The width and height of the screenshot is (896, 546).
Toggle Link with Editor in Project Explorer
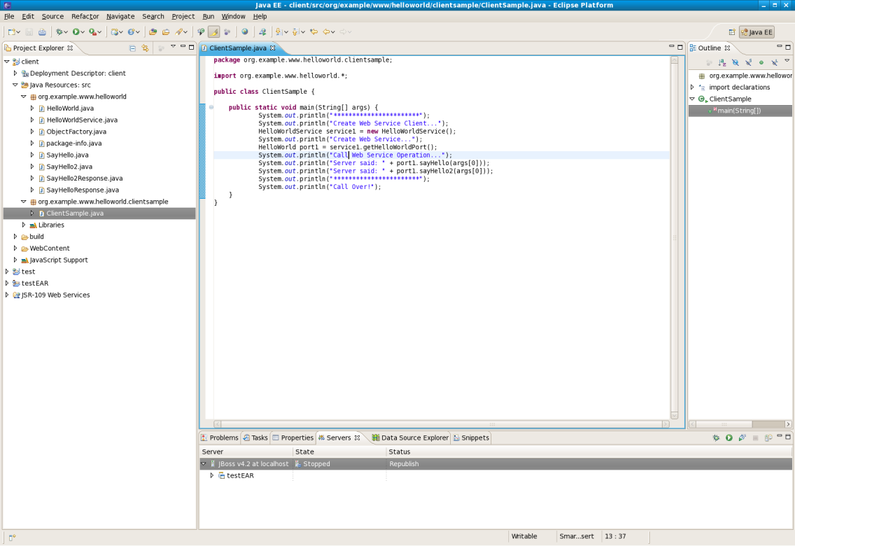coord(145,48)
